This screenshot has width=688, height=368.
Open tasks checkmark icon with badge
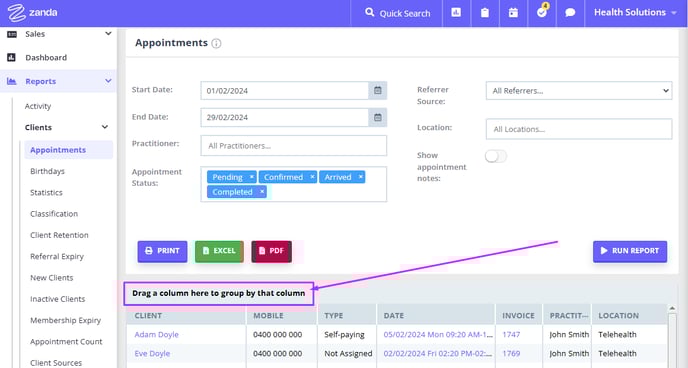click(x=542, y=12)
